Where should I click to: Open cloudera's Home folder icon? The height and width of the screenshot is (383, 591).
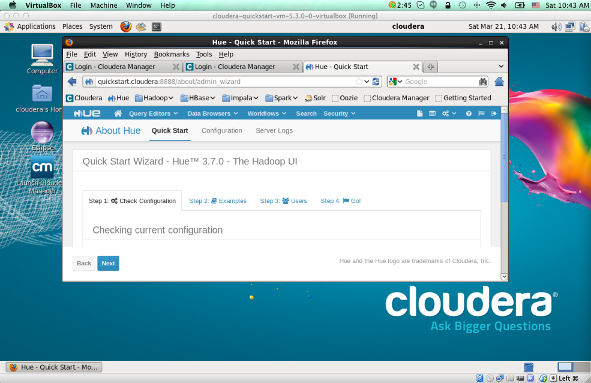tap(42, 98)
